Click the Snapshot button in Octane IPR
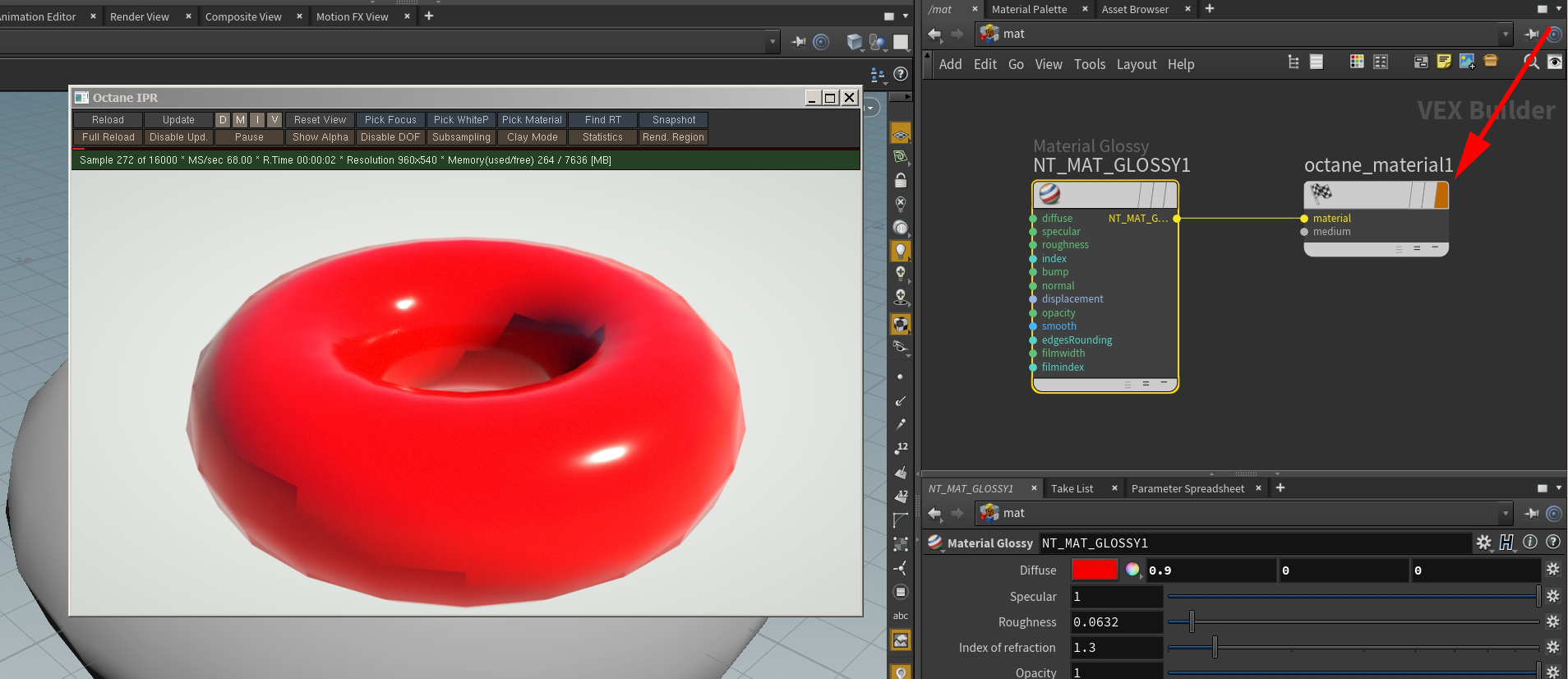Image resolution: width=1568 pixels, height=679 pixels. click(x=674, y=120)
